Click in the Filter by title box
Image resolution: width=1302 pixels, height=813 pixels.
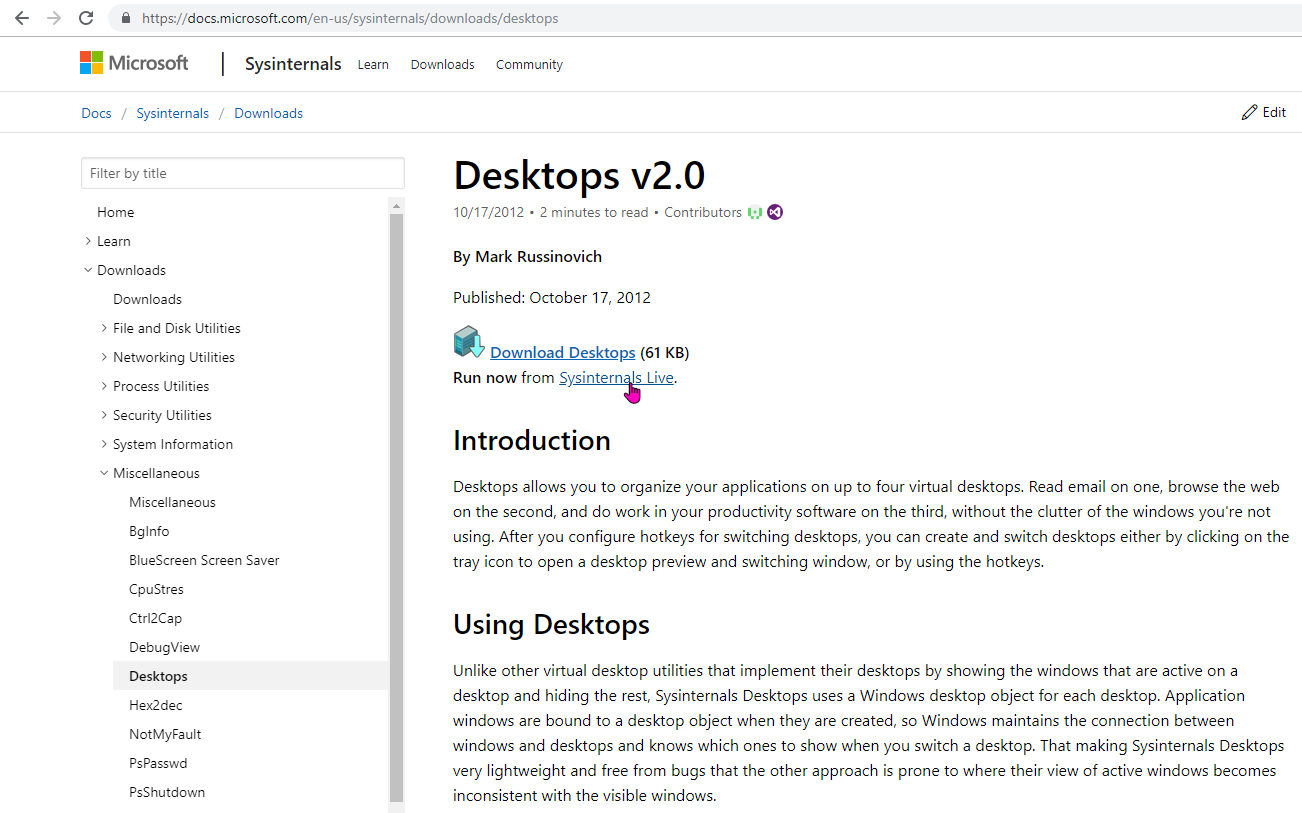[x=243, y=173]
